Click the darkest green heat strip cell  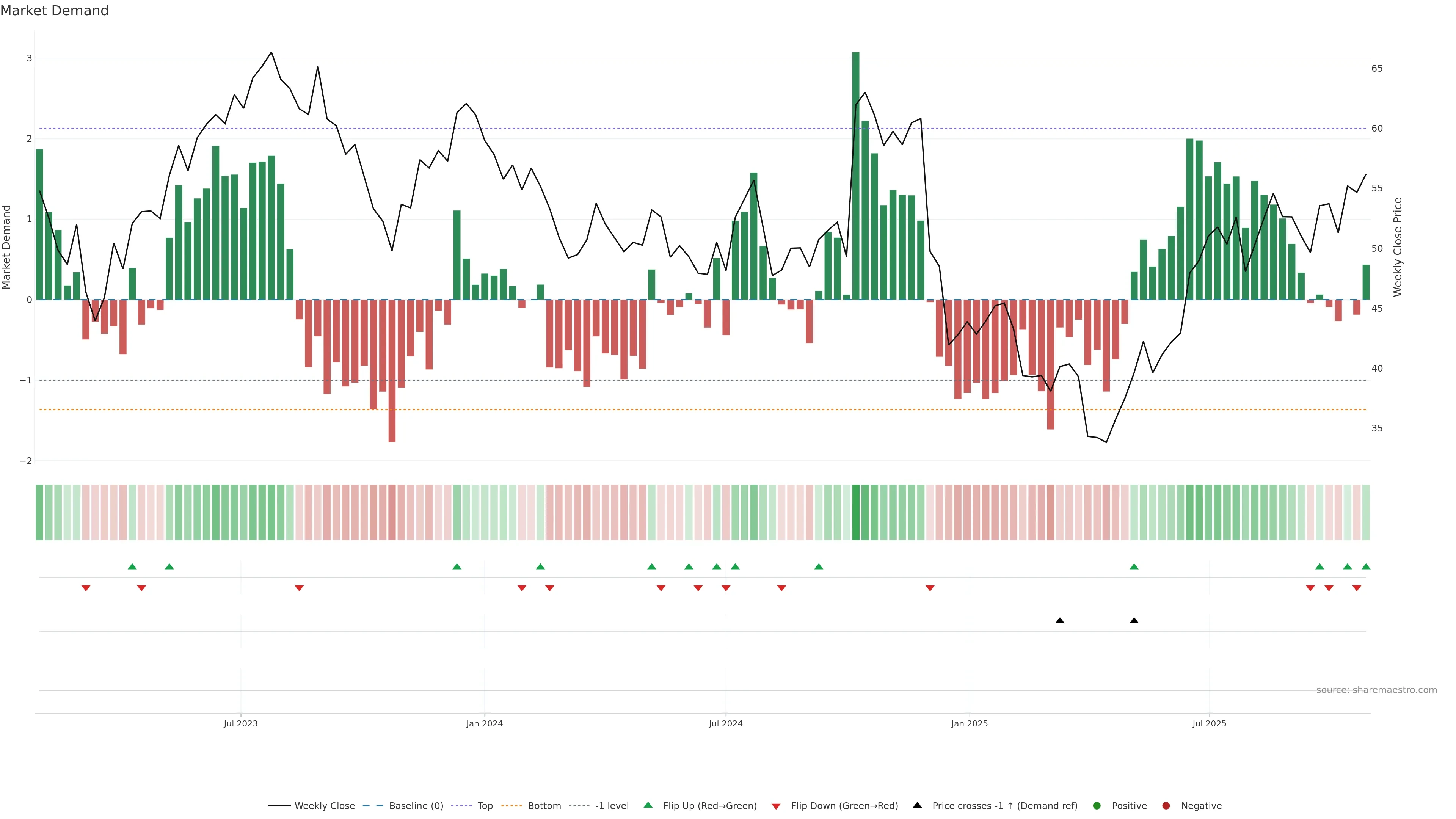tap(856, 512)
